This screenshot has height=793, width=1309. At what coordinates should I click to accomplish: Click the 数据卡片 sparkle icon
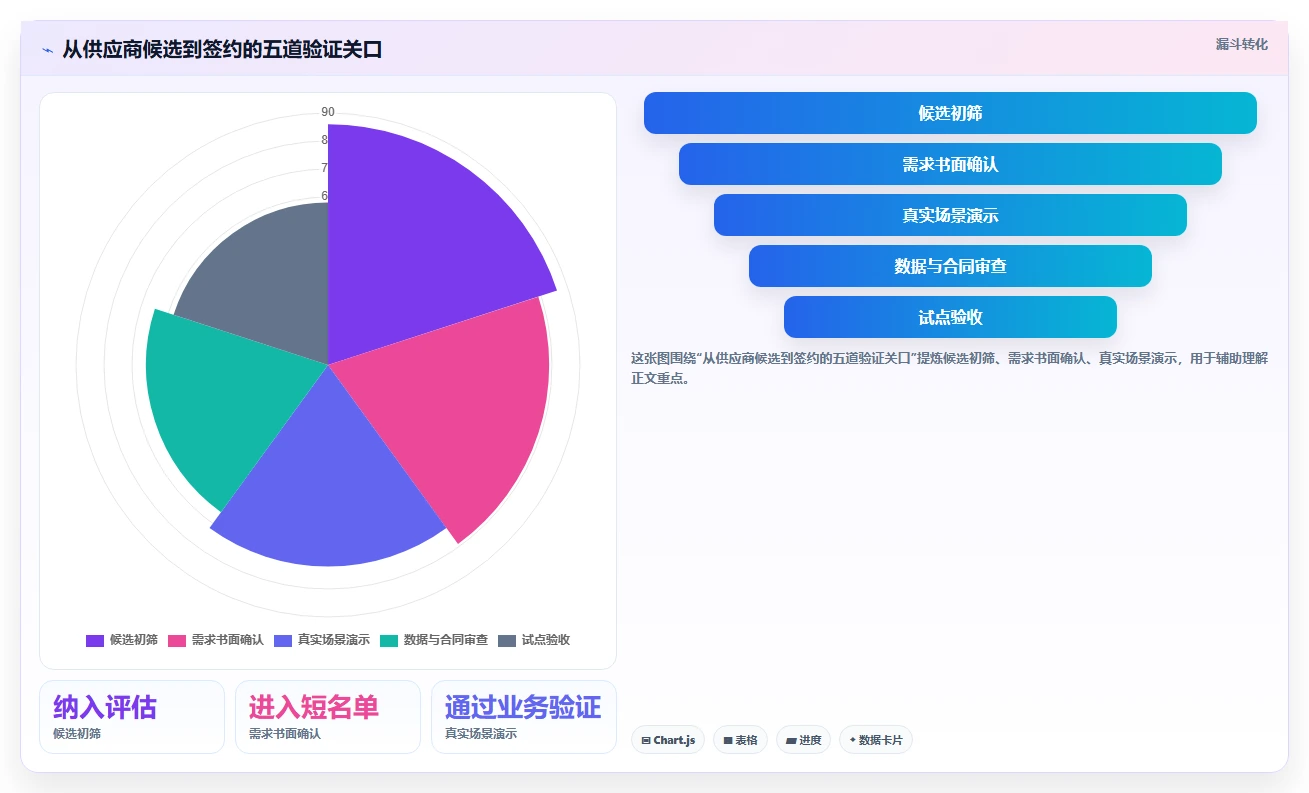click(853, 741)
